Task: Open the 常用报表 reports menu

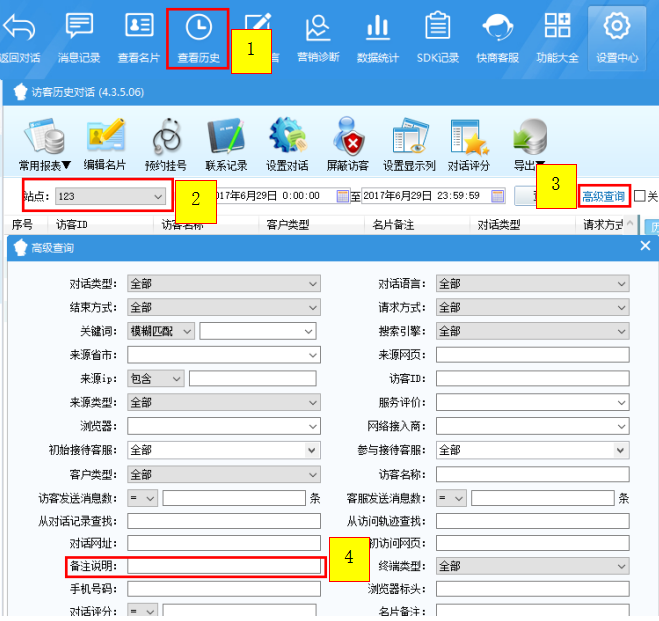Action: coord(45,144)
